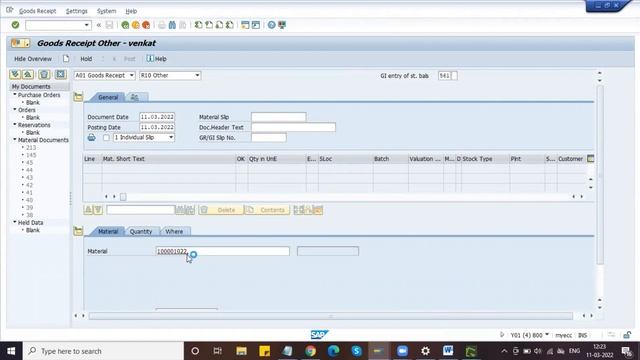Collapse the Material Documents tree node

click(15, 140)
